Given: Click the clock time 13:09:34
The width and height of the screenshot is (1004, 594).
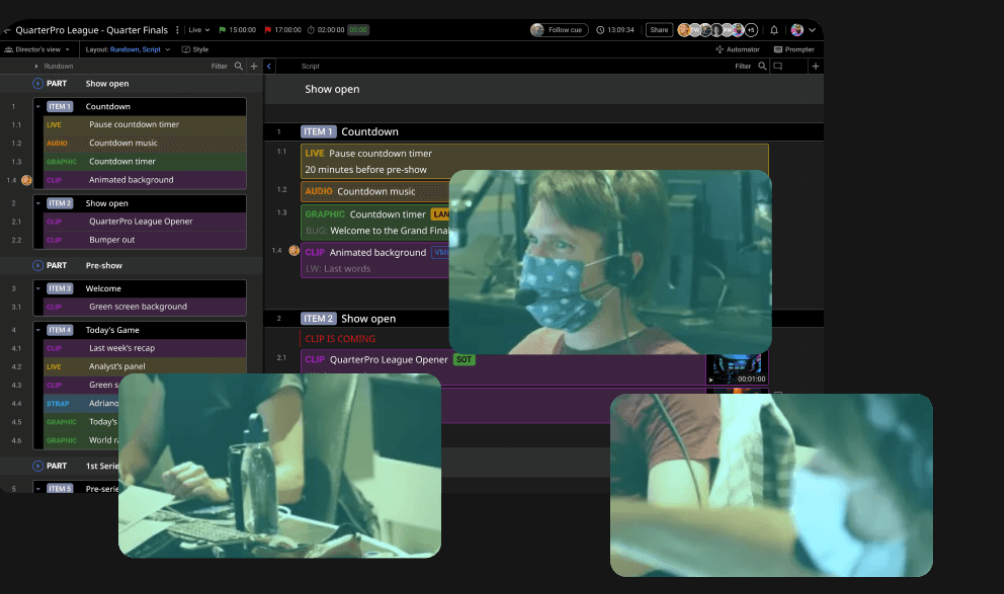Looking at the screenshot, I should point(615,30).
